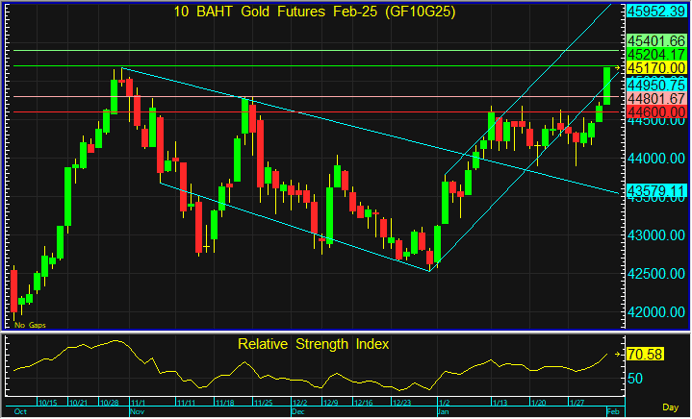The image size is (692, 419).
Task: Click the Relative Strength Index label
Action: pos(313,344)
